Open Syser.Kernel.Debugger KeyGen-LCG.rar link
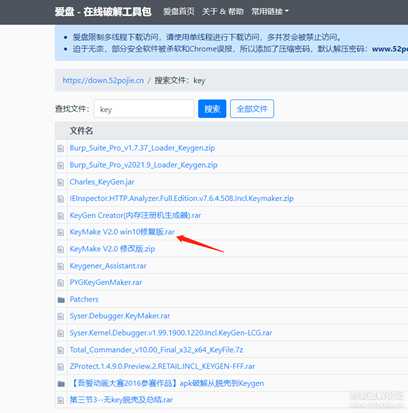 point(171,333)
